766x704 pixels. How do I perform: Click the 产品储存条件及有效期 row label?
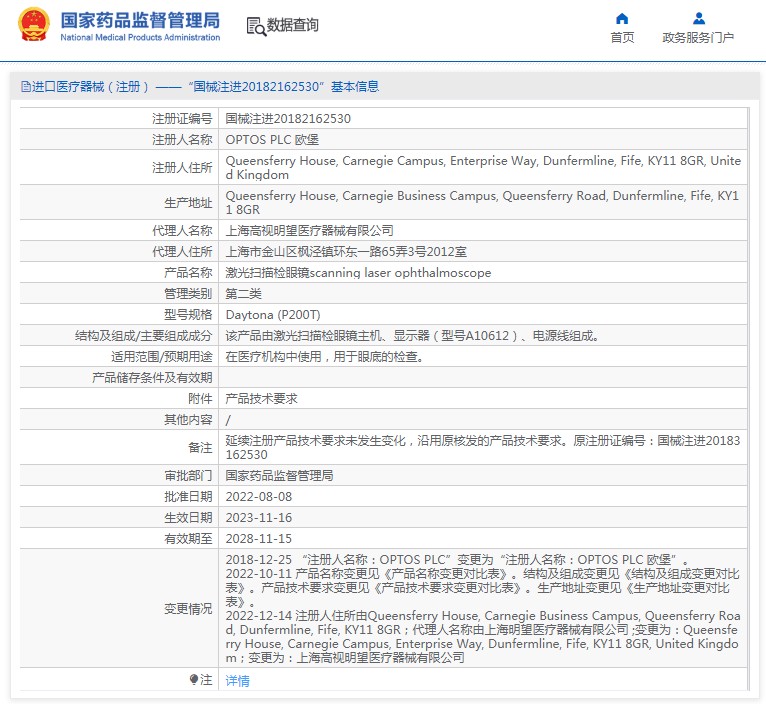[152, 378]
